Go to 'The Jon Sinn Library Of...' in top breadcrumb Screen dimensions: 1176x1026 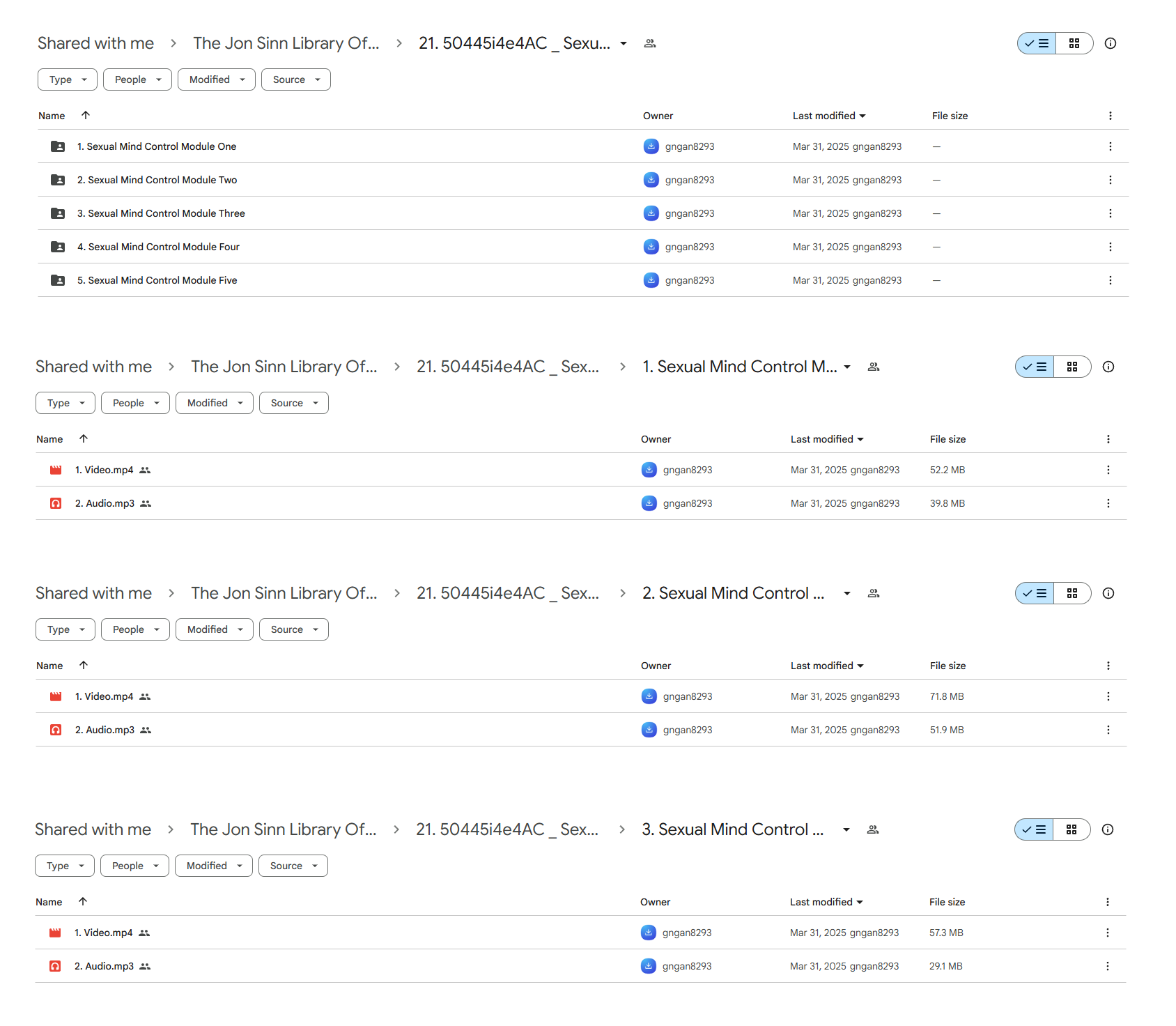[286, 43]
